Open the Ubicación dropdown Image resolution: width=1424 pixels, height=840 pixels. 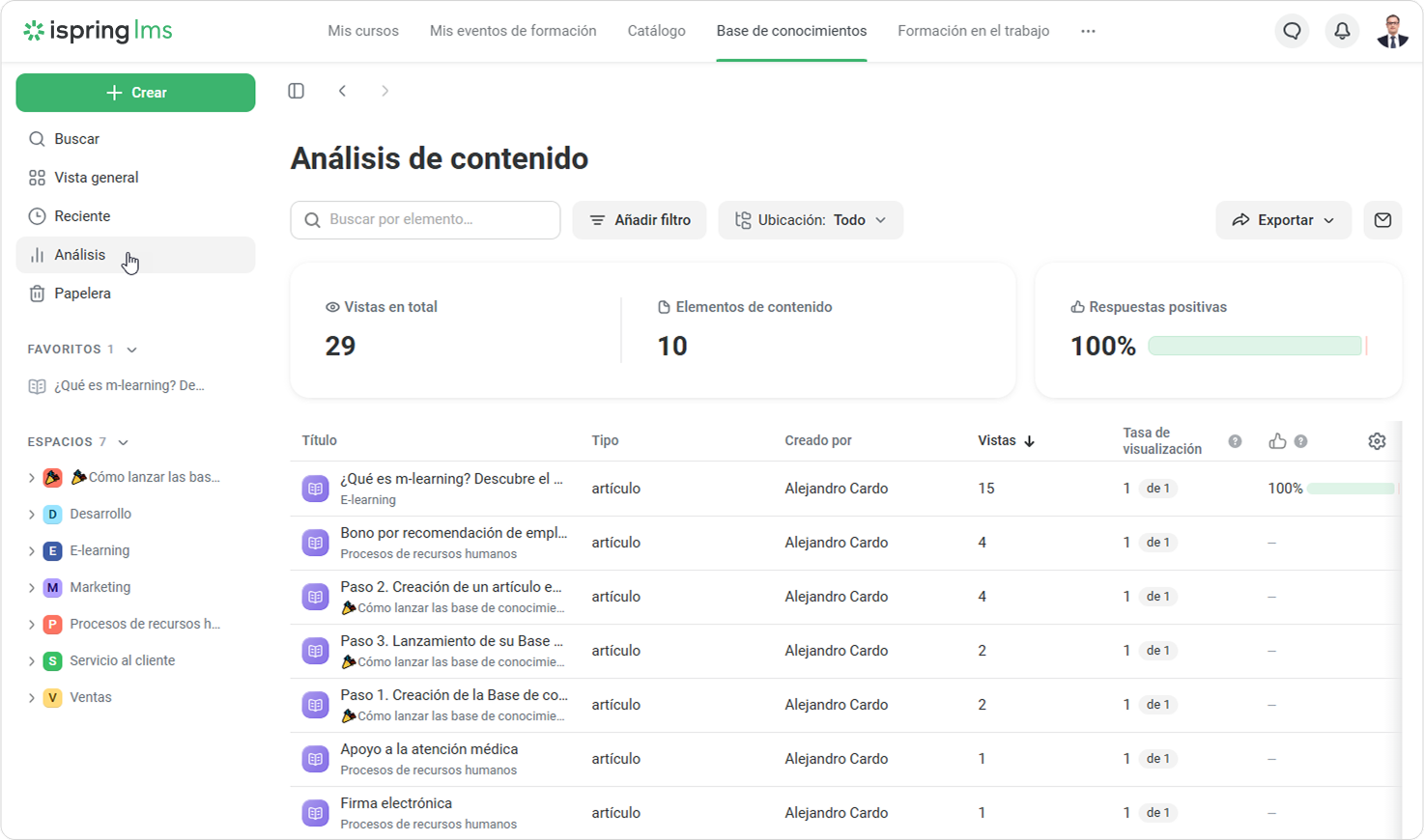[x=810, y=220]
